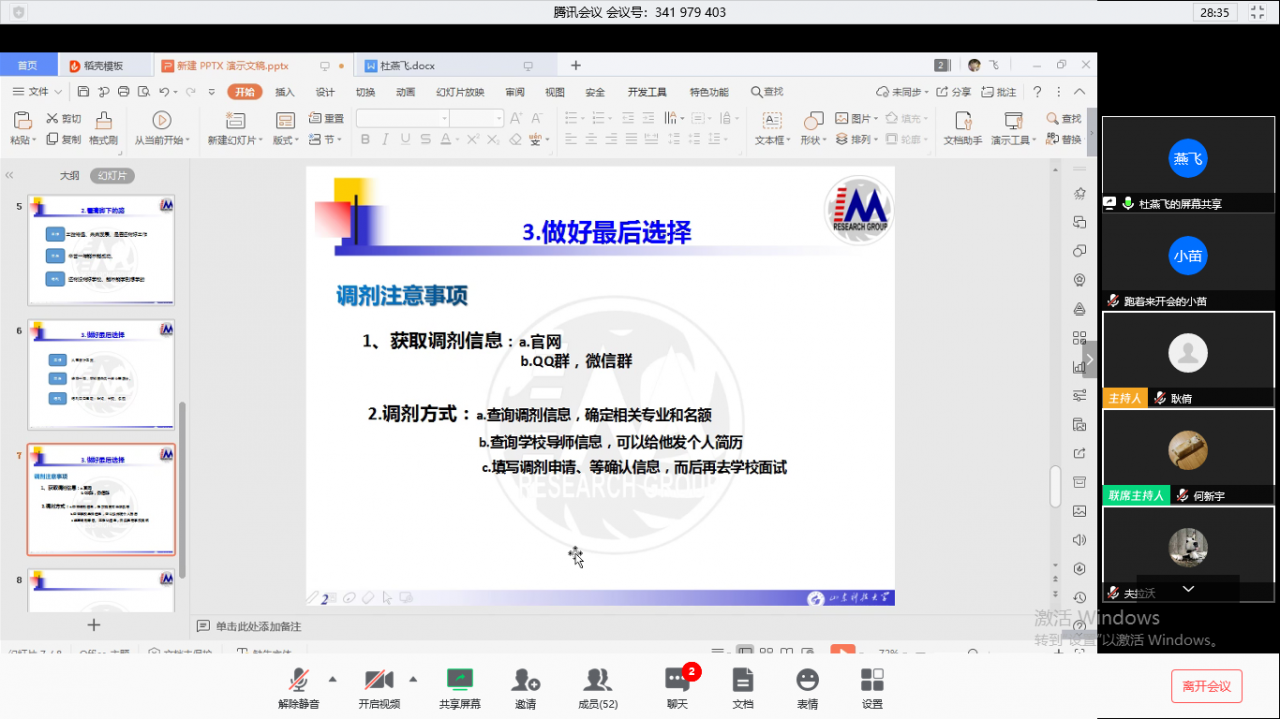
Task: Click the slide panel vertical scrollbar
Action: point(182,488)
